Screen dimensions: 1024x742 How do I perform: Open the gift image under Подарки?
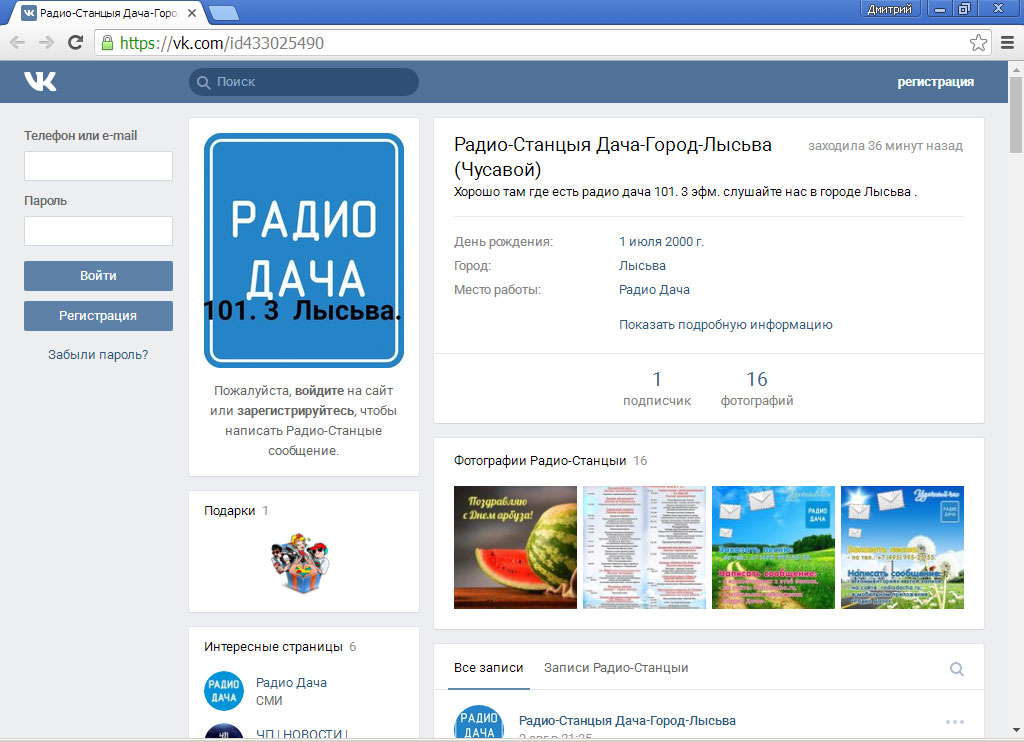coord(301,562)
